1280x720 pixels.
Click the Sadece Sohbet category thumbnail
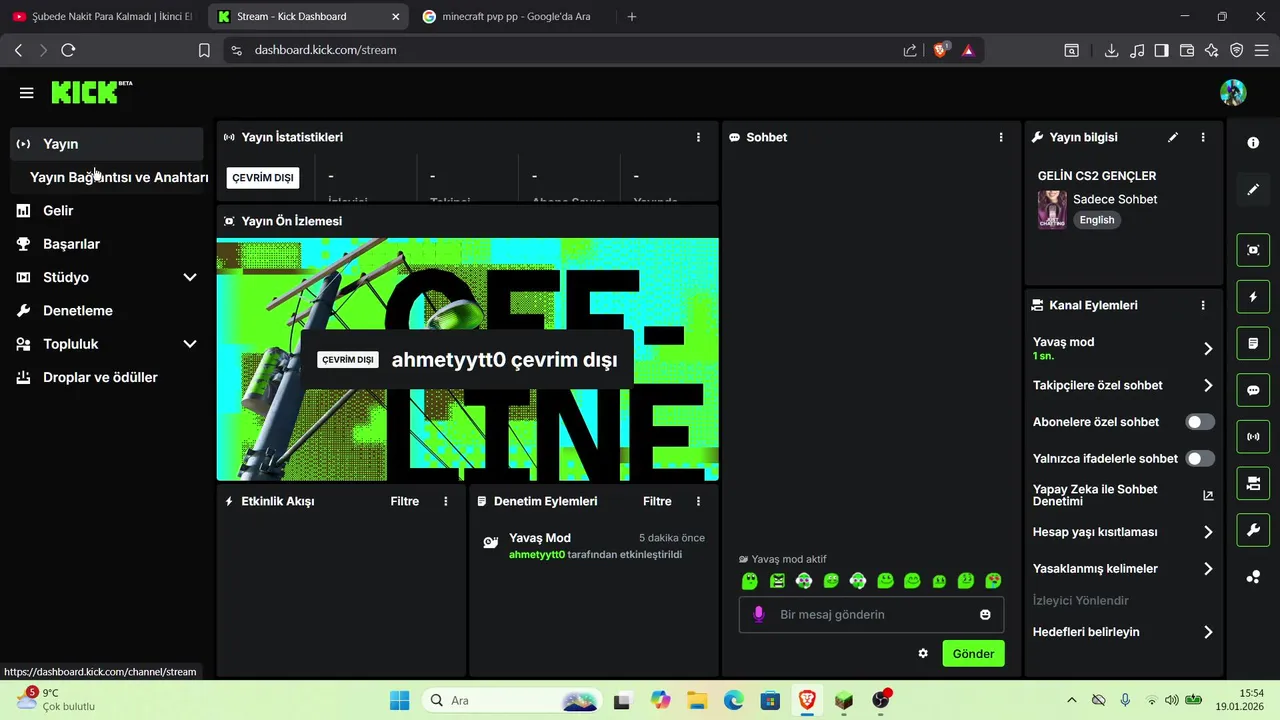click(x=1051, y=210)
